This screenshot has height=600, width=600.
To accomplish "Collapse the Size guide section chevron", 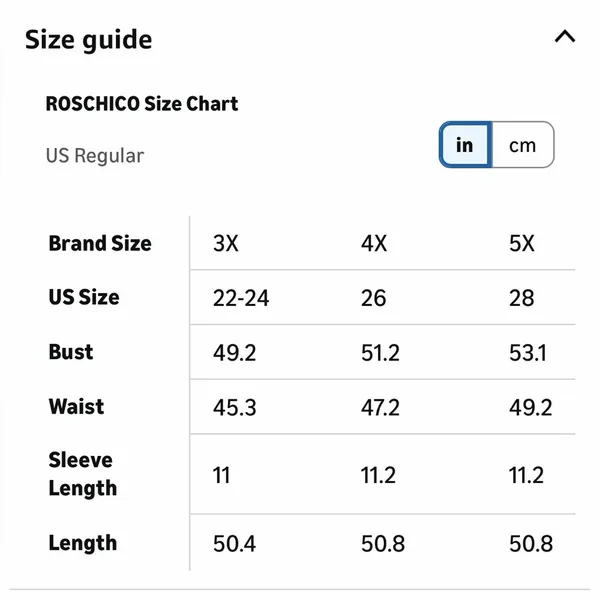I will [x=565, y=37].
